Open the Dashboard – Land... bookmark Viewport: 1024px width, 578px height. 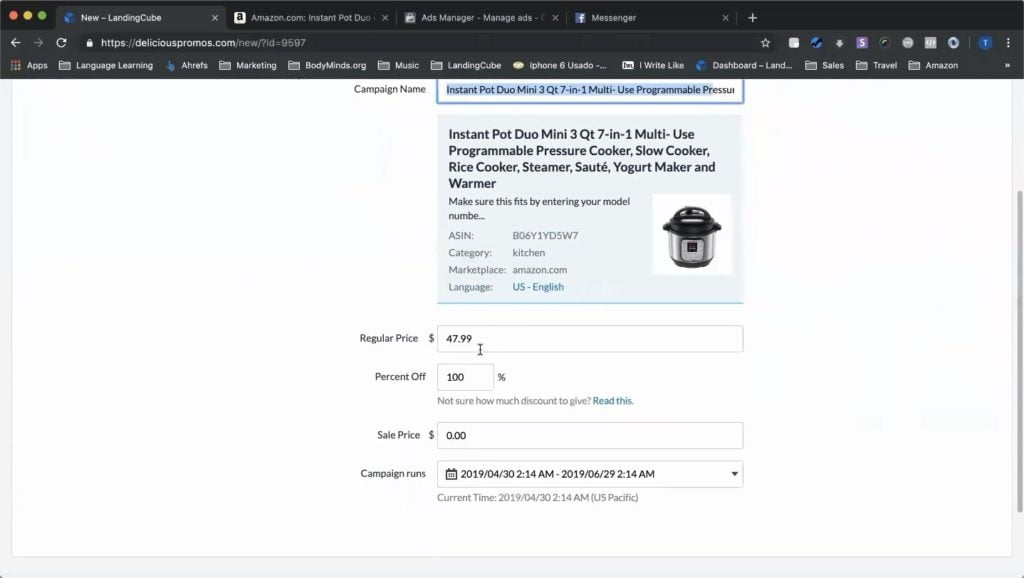pyautogui.click(x=744, y=65)
